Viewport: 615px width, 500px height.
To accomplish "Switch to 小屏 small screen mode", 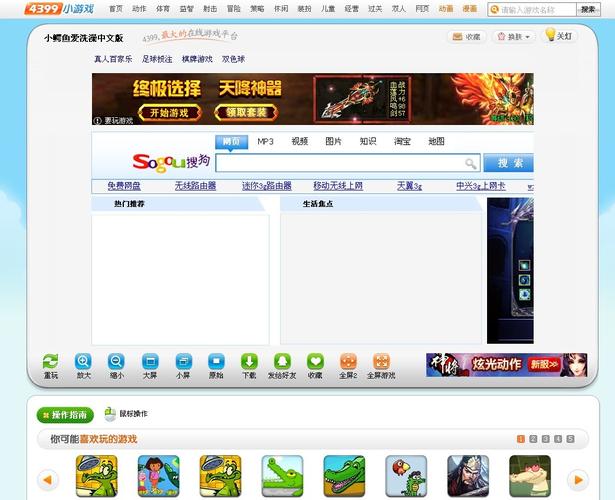I will tap(183, 361).
